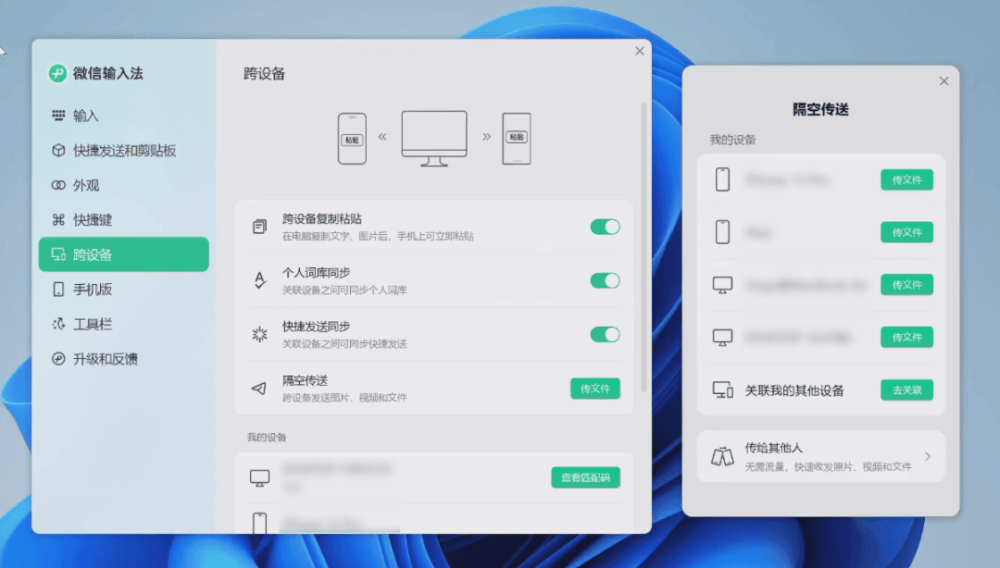Click the icon beside 传给其他人
This screenshot has width=1000, height=568.
(723, 456)
